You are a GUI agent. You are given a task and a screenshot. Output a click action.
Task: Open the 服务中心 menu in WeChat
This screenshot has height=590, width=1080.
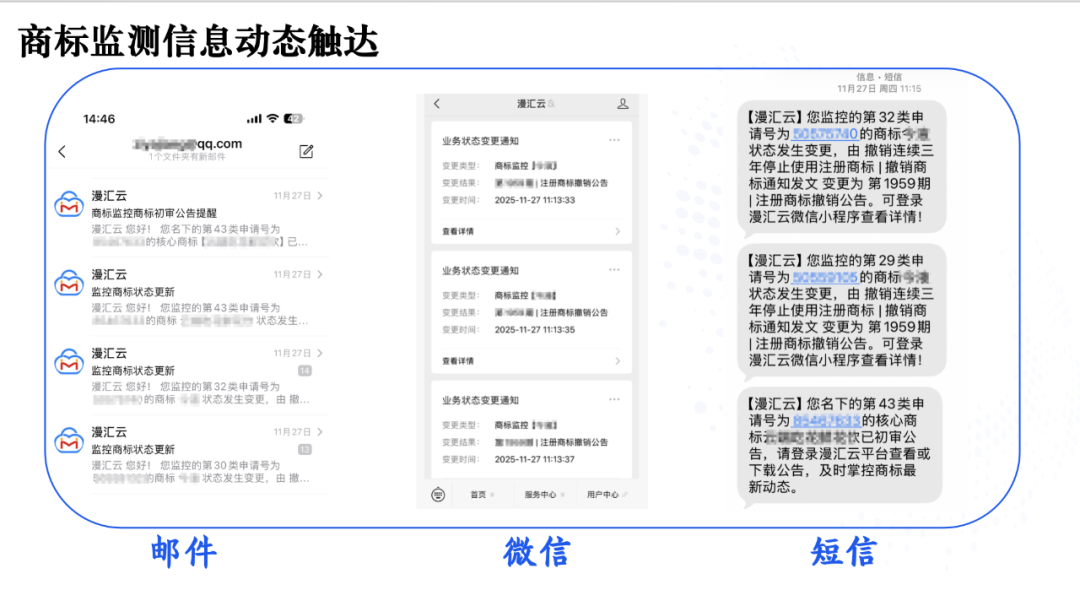544,494
